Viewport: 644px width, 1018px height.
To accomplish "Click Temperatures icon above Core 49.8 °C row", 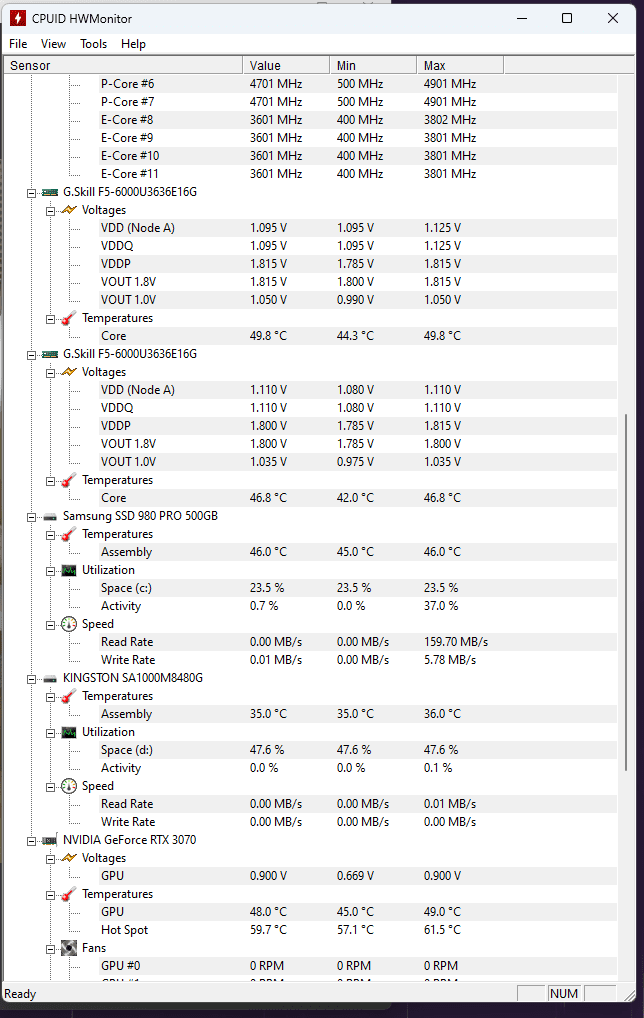I will (x=69, y=319).
